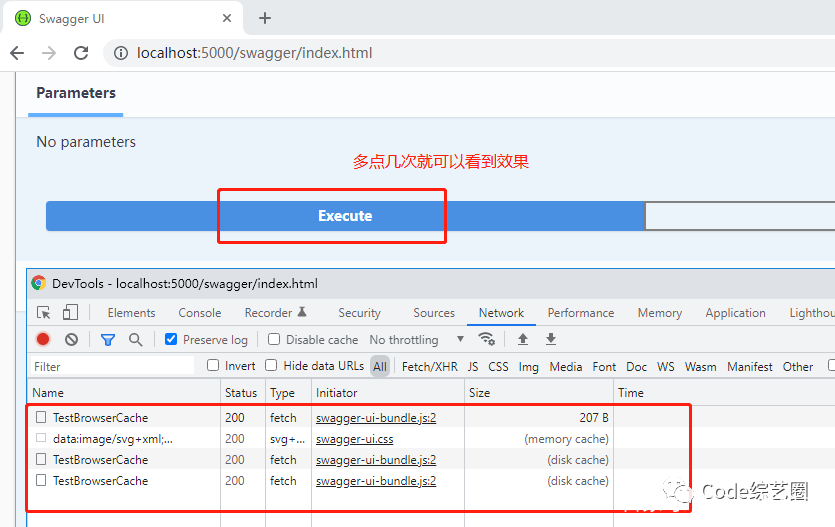Filter requests by Font
This screenshot has height=527, width=835.
pyautogui.click(x=604, y=367)
